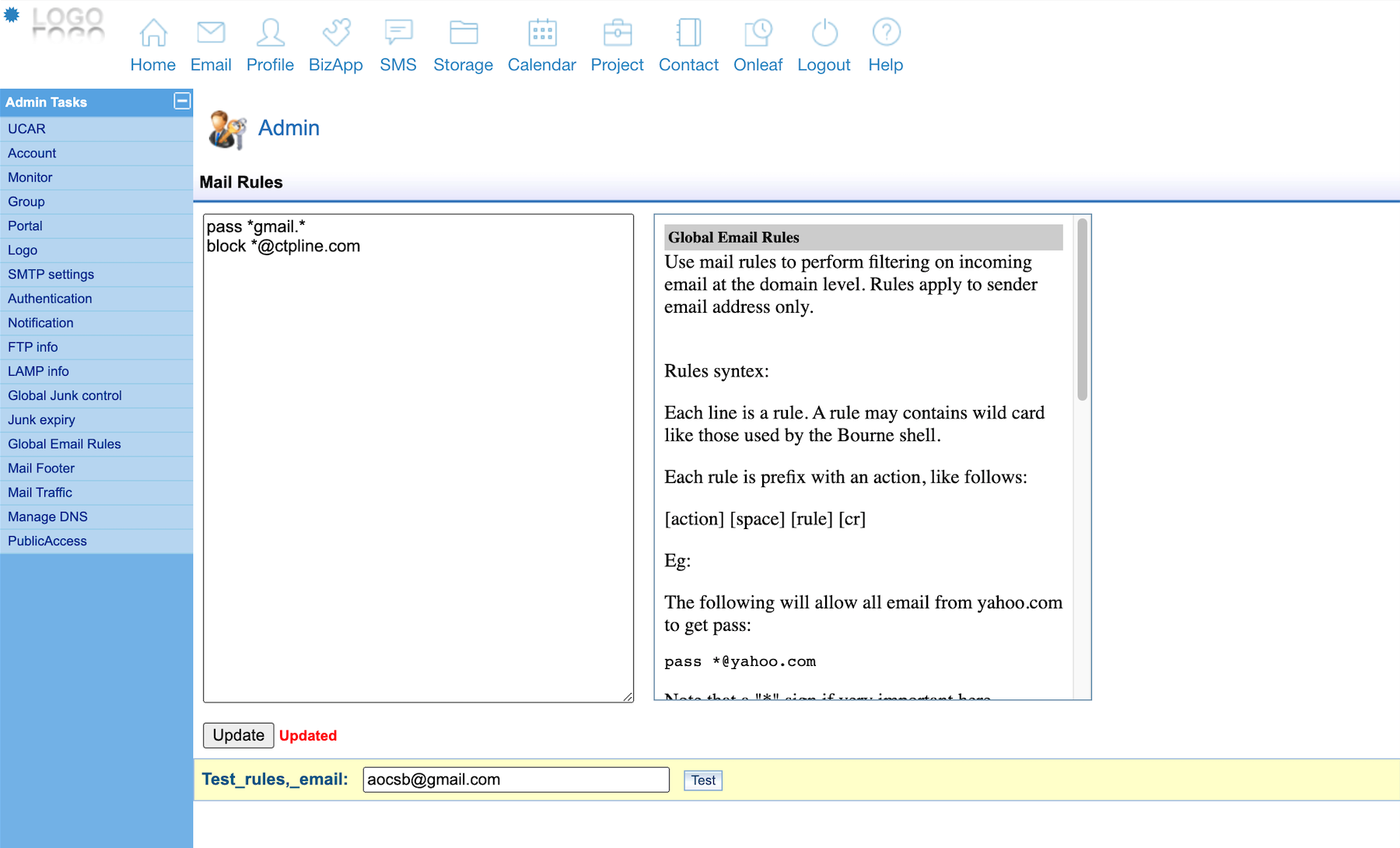Open the Storage folder icon
The image size is (1400, 848).
pyautogui.click(x=464, y=33)
